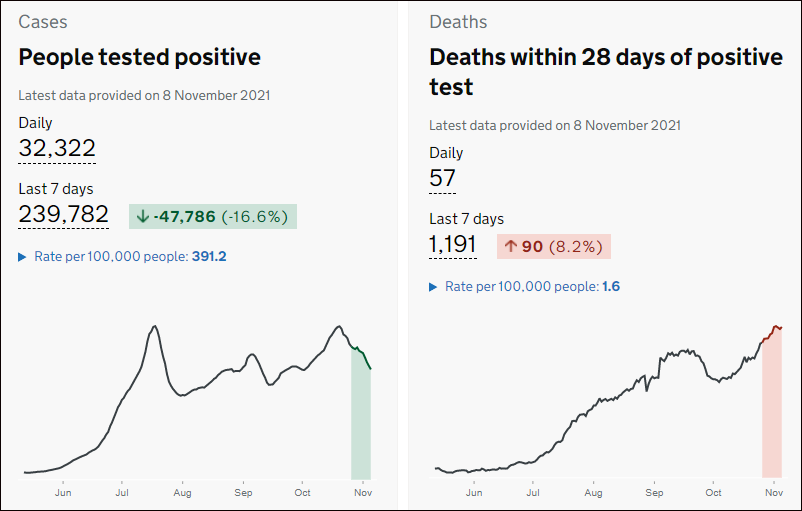The height and width of the screenshot is (511, 802).
Task: Click the red shaded area in deaths chart
Action: pos(771,420)
